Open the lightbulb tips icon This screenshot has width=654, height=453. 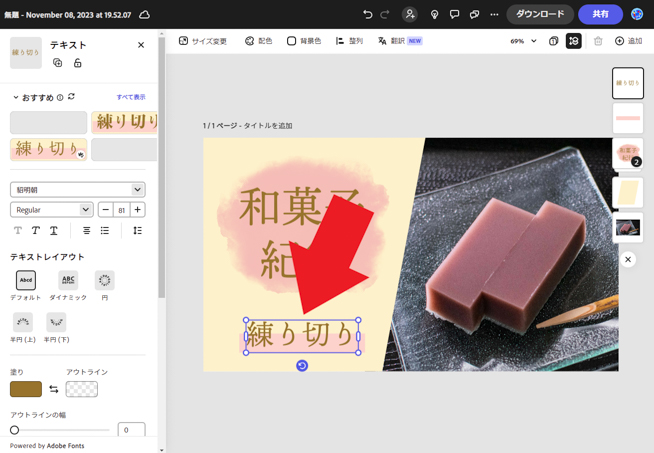pos(434,15)
